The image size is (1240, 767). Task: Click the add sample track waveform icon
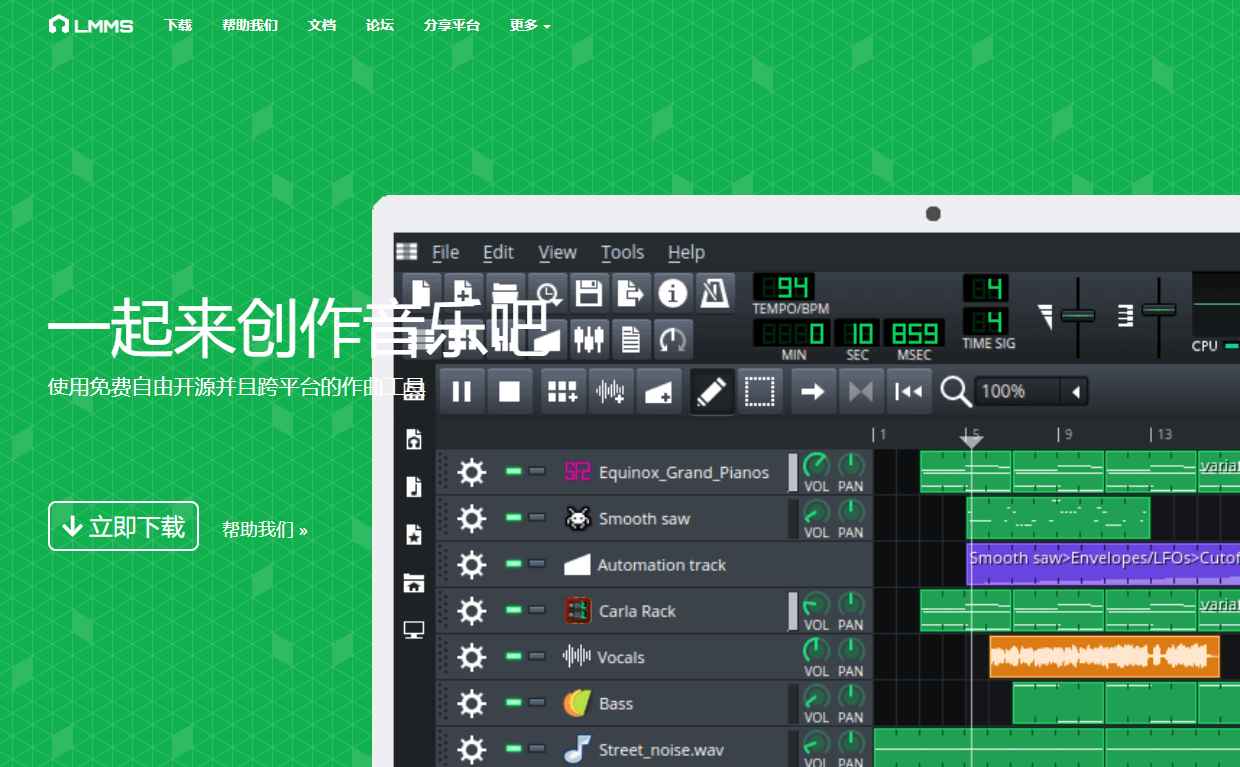pos(611,391)
